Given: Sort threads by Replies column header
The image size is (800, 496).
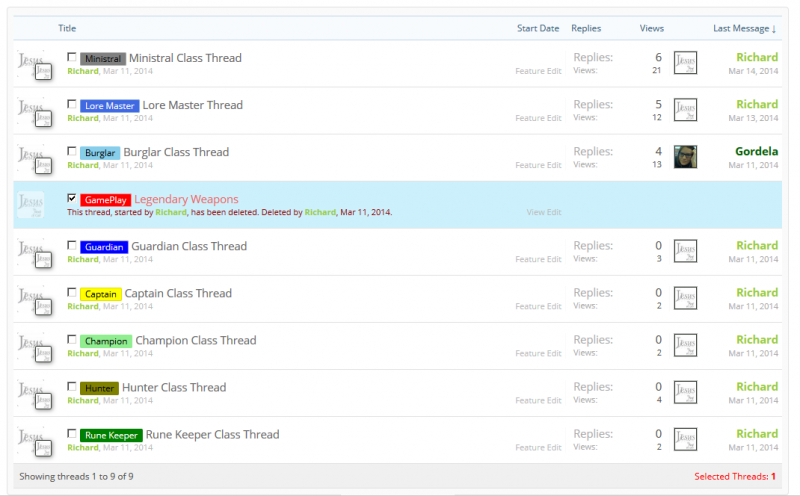Looking at the screenshot, I should [x=586, y=28].
